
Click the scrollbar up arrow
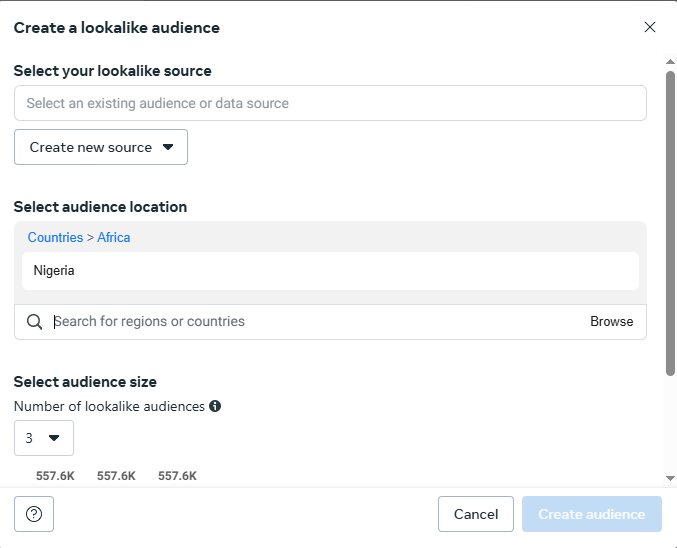pyautogui.click(x=670, y=62)
